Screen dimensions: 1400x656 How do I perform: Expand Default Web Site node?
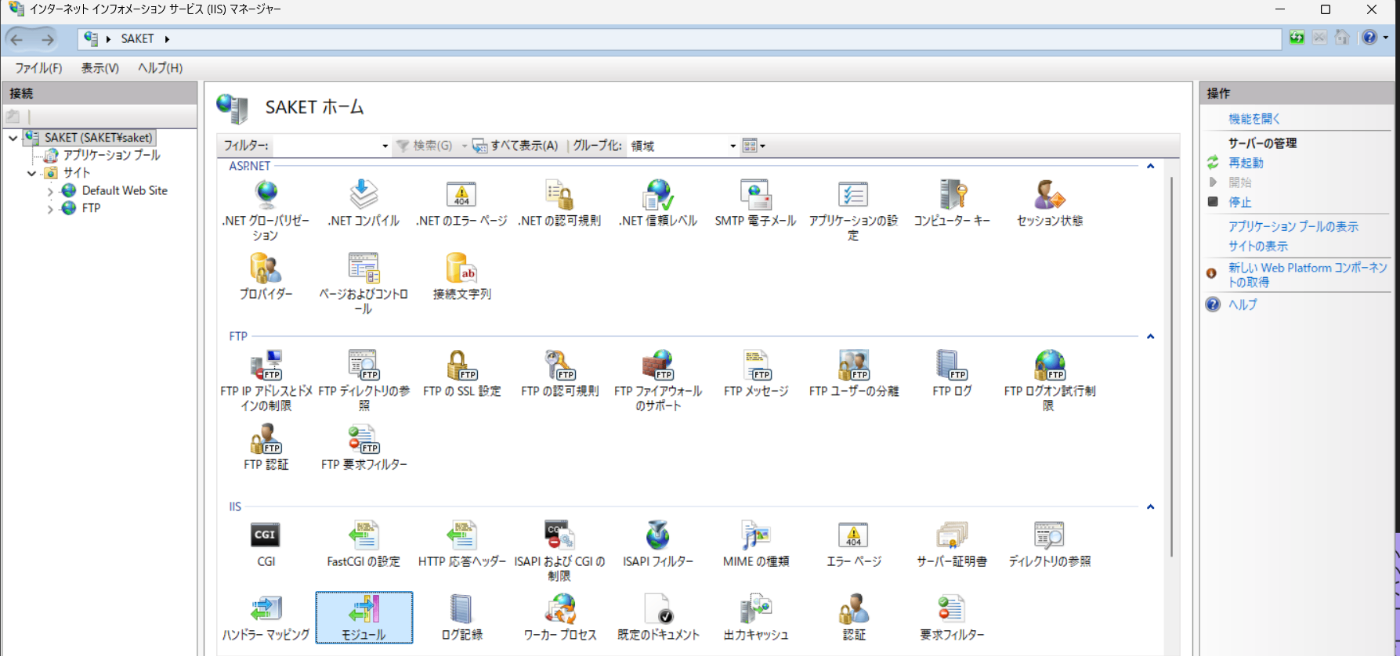click(50, 191)
